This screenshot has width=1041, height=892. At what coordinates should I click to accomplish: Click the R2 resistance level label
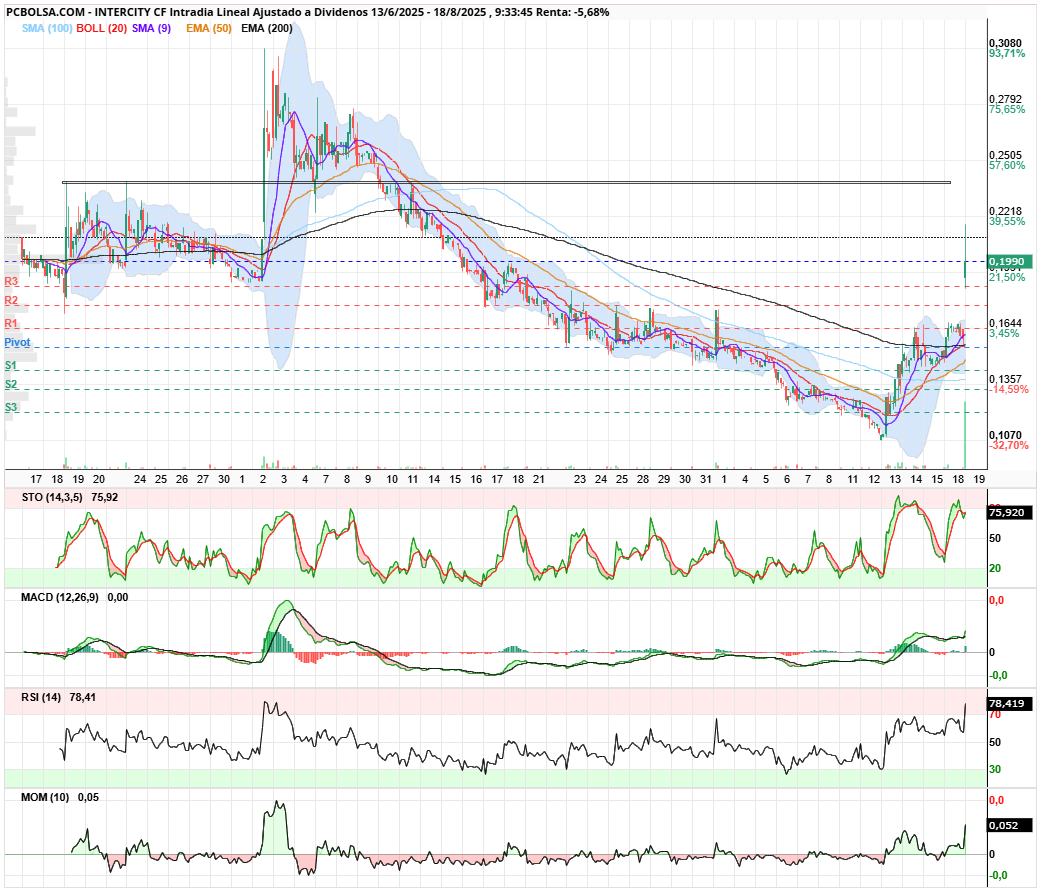click(x=11, y=301)
